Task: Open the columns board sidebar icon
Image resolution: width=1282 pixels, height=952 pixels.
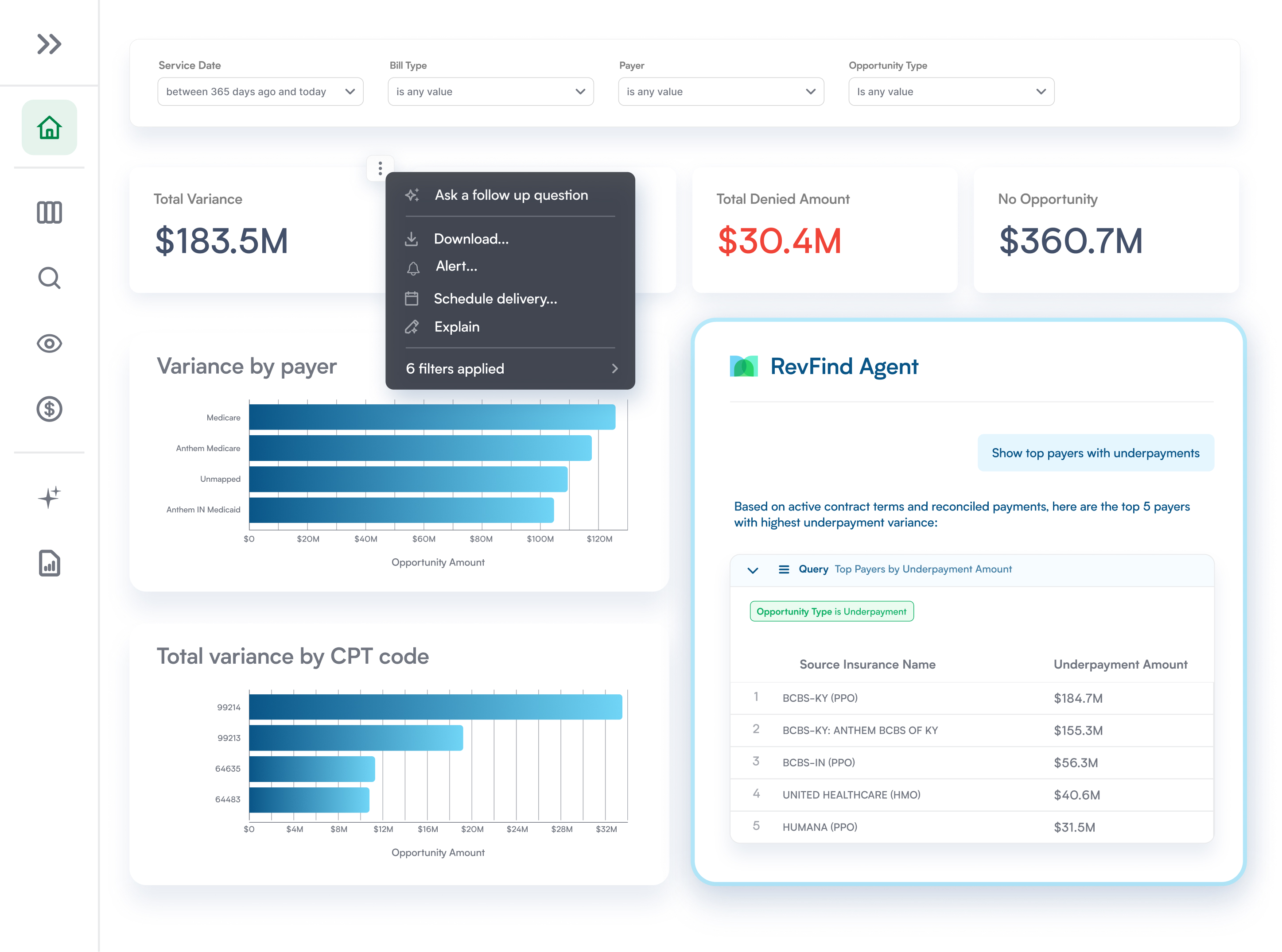Action: click(49, 213)
